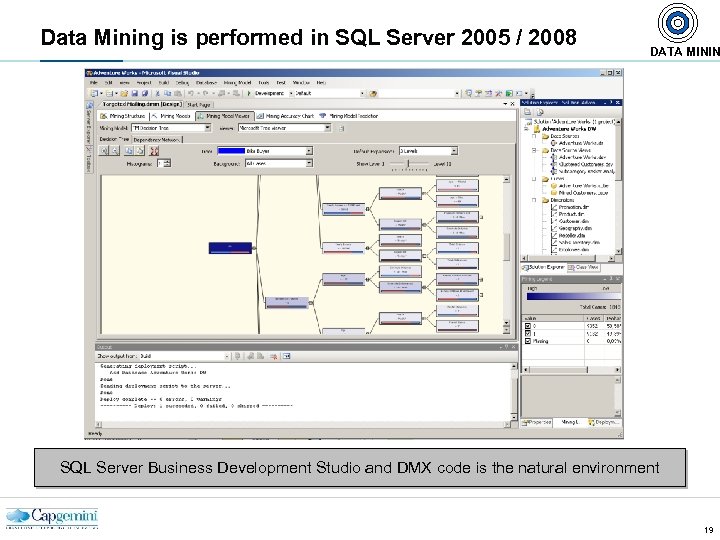Collapse the Data Source Views folder node
720x540 pixels.
click(534, 151)
